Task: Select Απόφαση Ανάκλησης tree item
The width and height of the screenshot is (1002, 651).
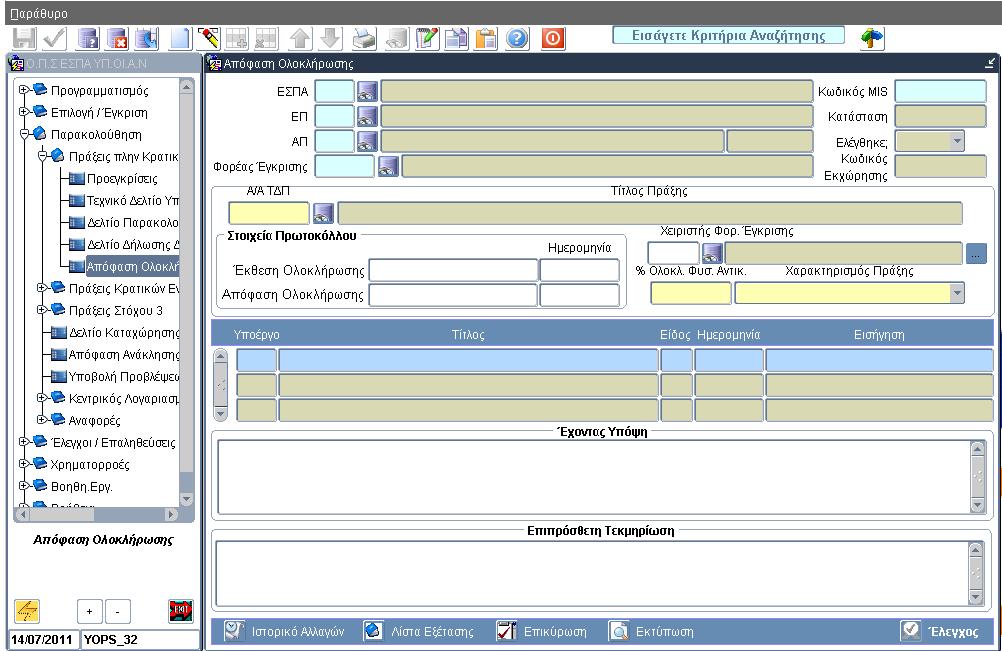Action: (124, 355)
